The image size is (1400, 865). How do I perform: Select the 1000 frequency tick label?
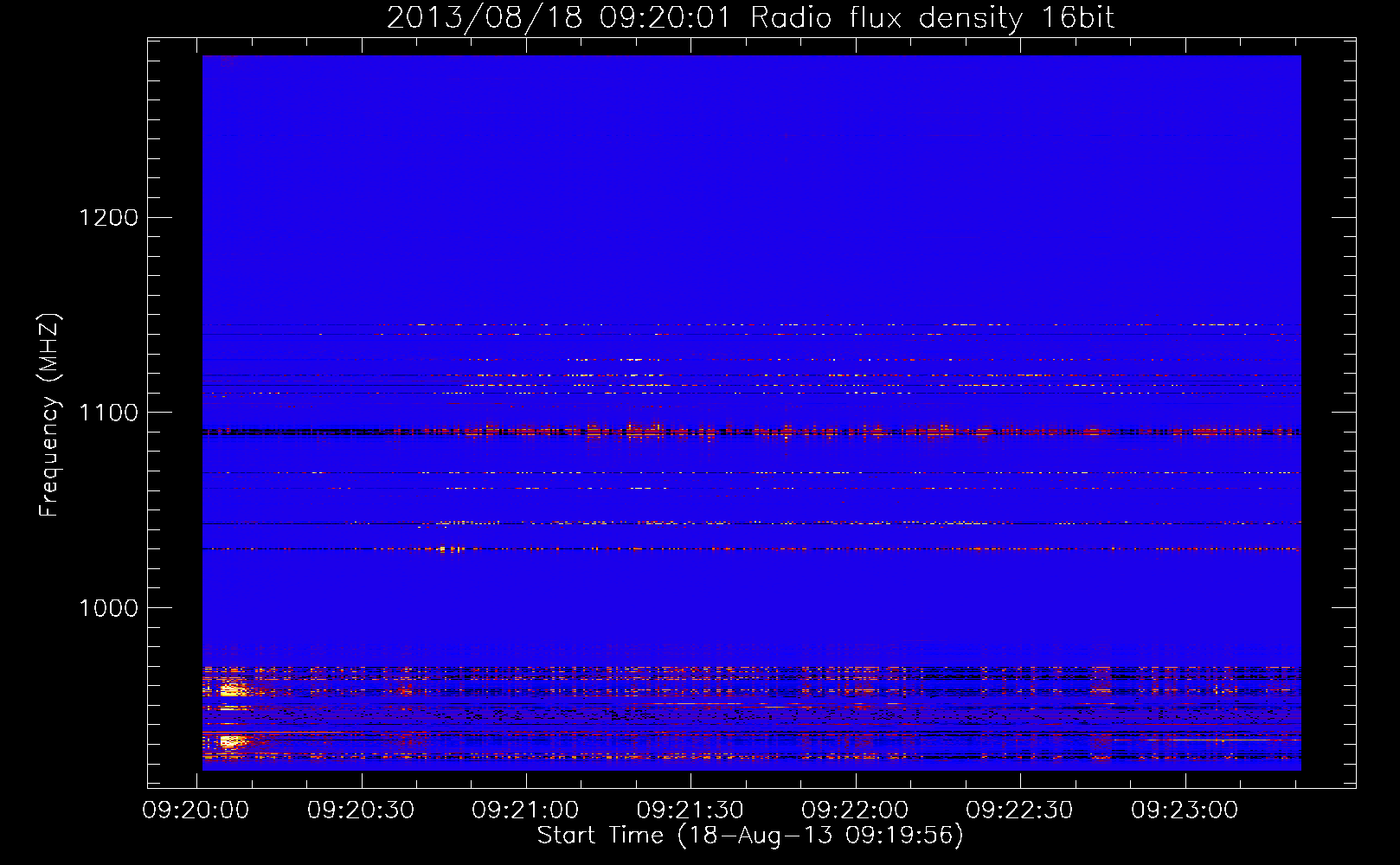point(108,608)
